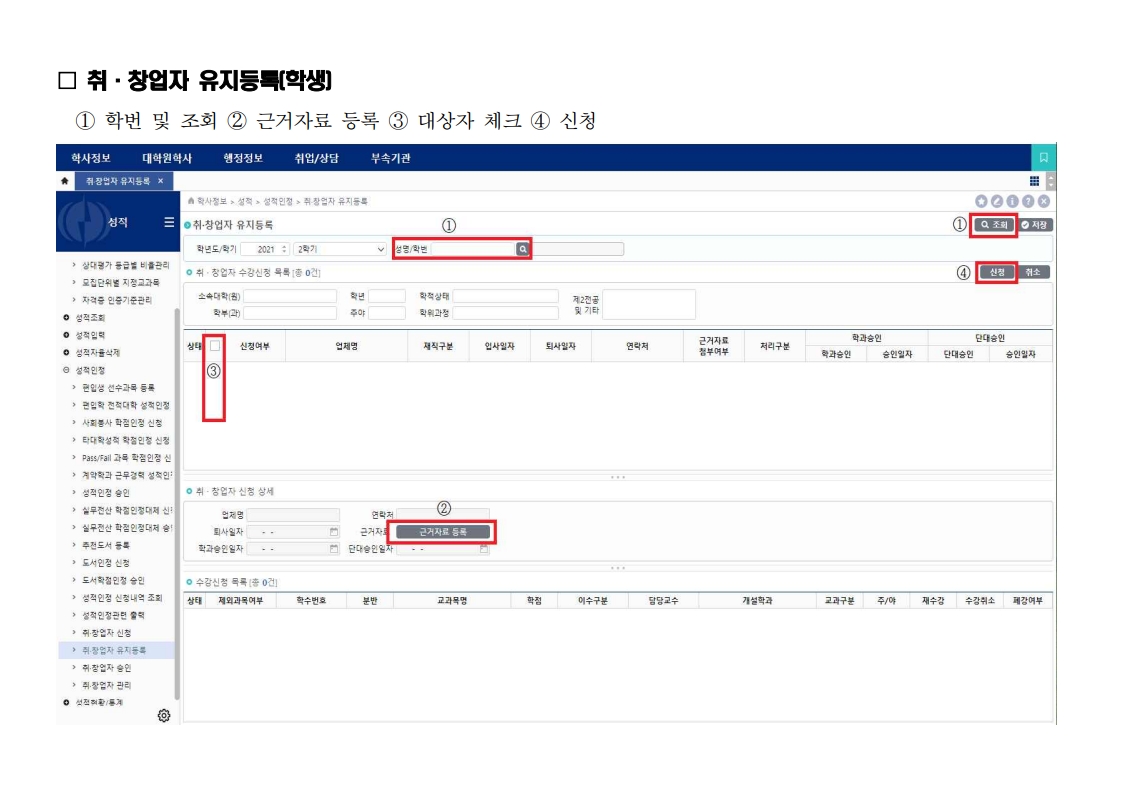Click the 성명/학번 input field
This screenshot has height=793, width=1121.
[472, 249]
